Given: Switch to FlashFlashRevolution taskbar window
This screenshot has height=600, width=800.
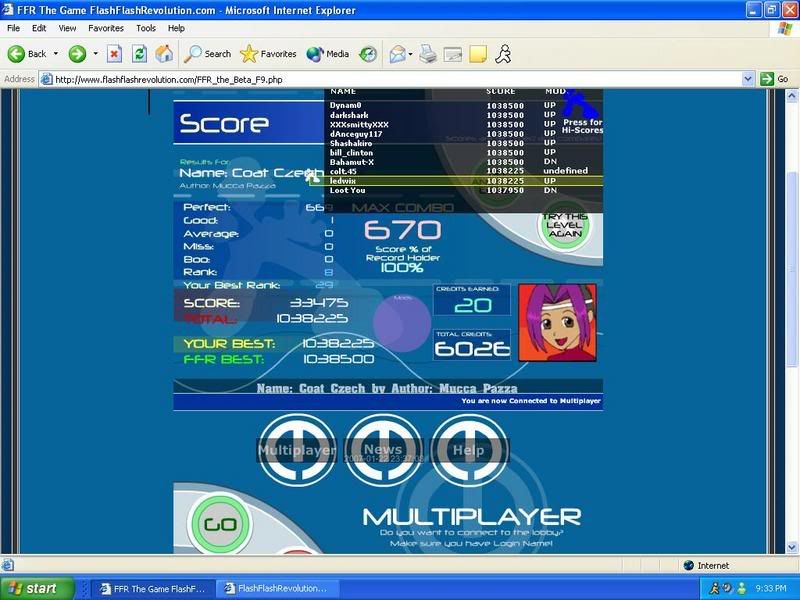Looking at the screenshot, I should (278, 589).
